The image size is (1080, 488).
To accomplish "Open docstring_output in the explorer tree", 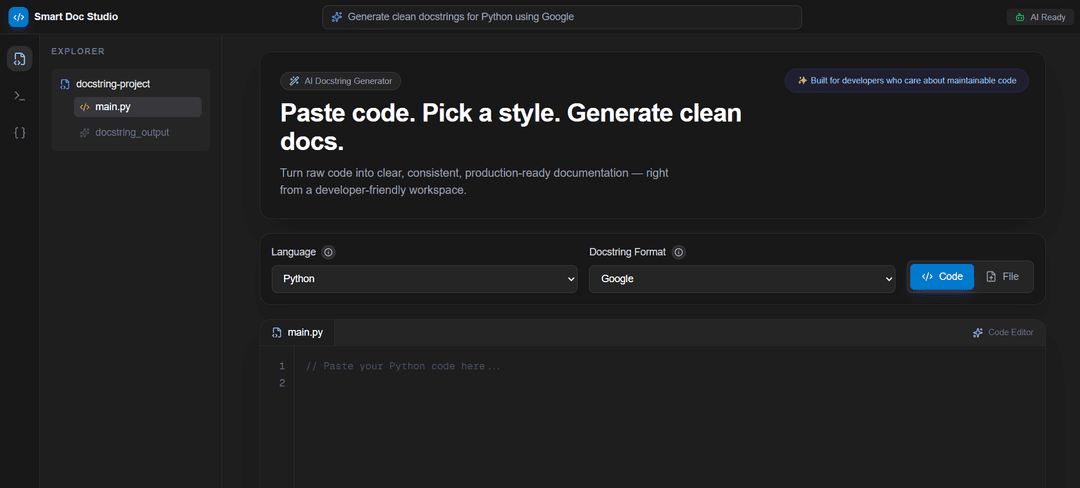I will [x=138, y=132].
